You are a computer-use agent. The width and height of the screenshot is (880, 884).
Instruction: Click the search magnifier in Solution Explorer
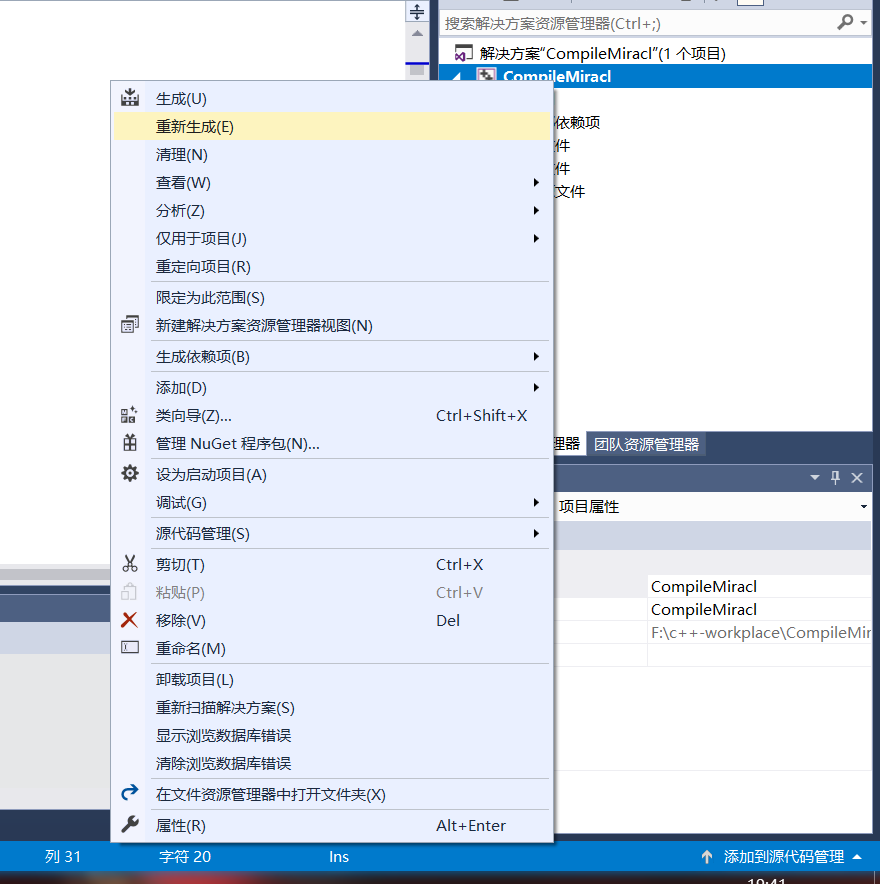coord(844,23)
